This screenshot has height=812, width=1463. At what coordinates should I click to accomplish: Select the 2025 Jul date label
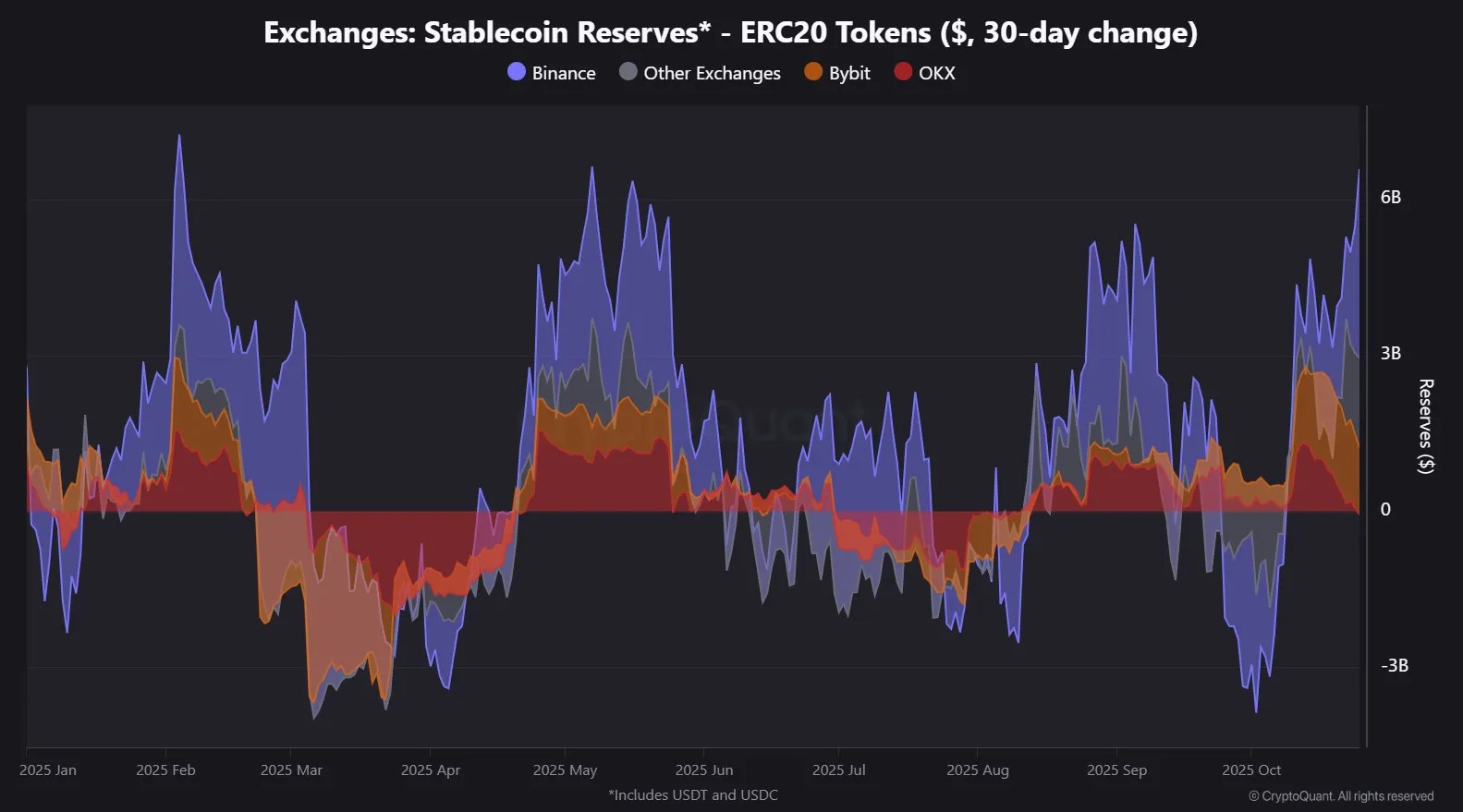click(x=838, y=770)
